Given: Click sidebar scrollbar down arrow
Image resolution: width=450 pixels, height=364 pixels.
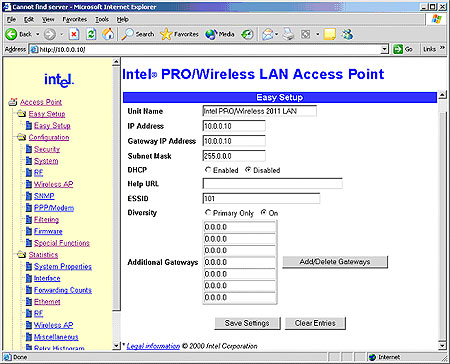Looking at the screenshot, I should pos(116,346).
